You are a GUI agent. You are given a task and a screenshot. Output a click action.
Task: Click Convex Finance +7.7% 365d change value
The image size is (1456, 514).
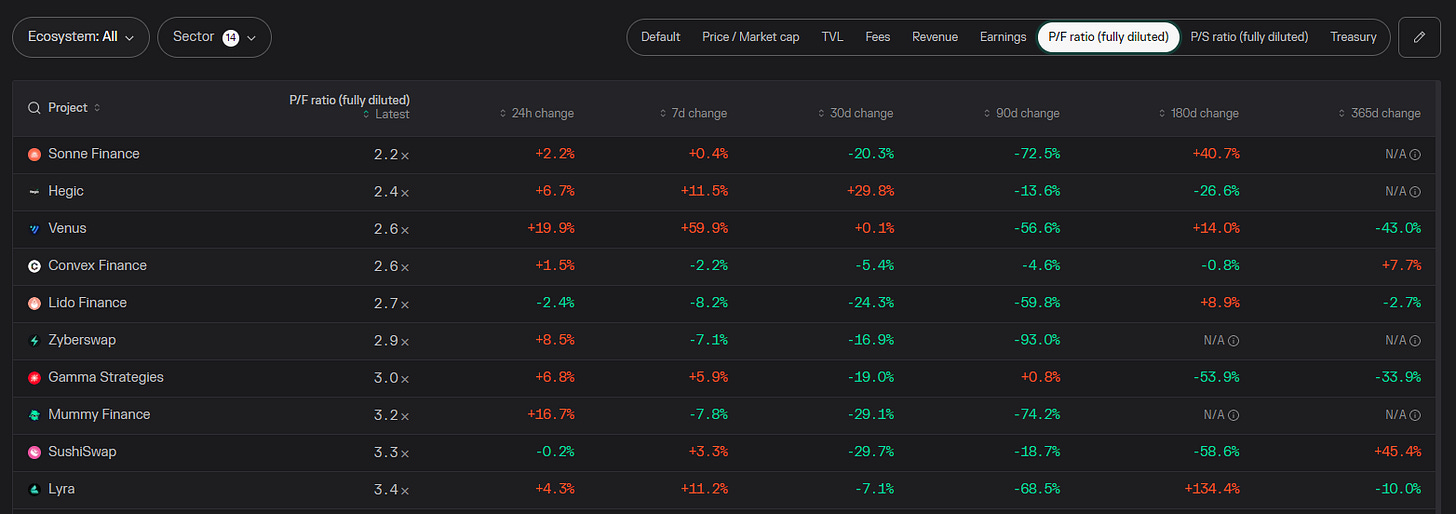tap(1401, 266)
